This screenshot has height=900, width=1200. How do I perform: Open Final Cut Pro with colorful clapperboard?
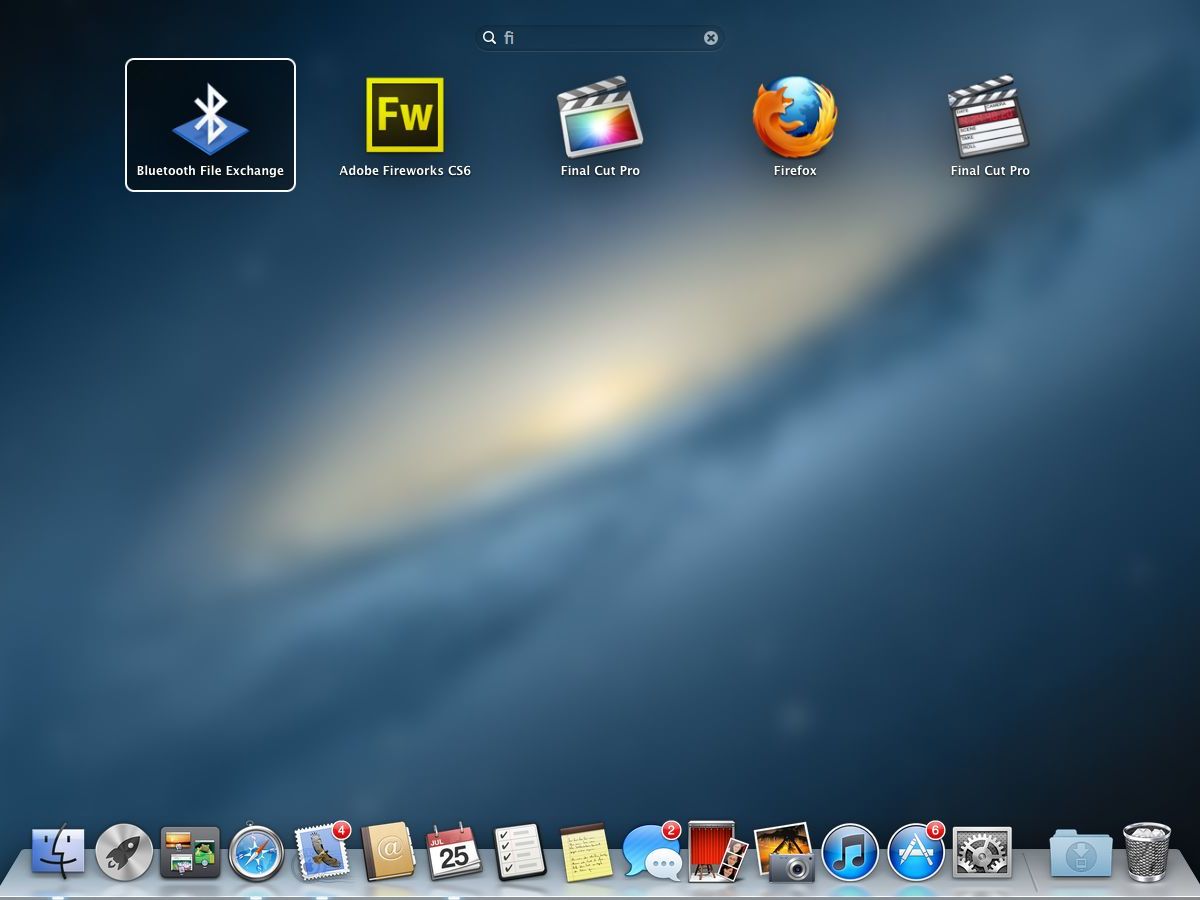click(600, 116)
